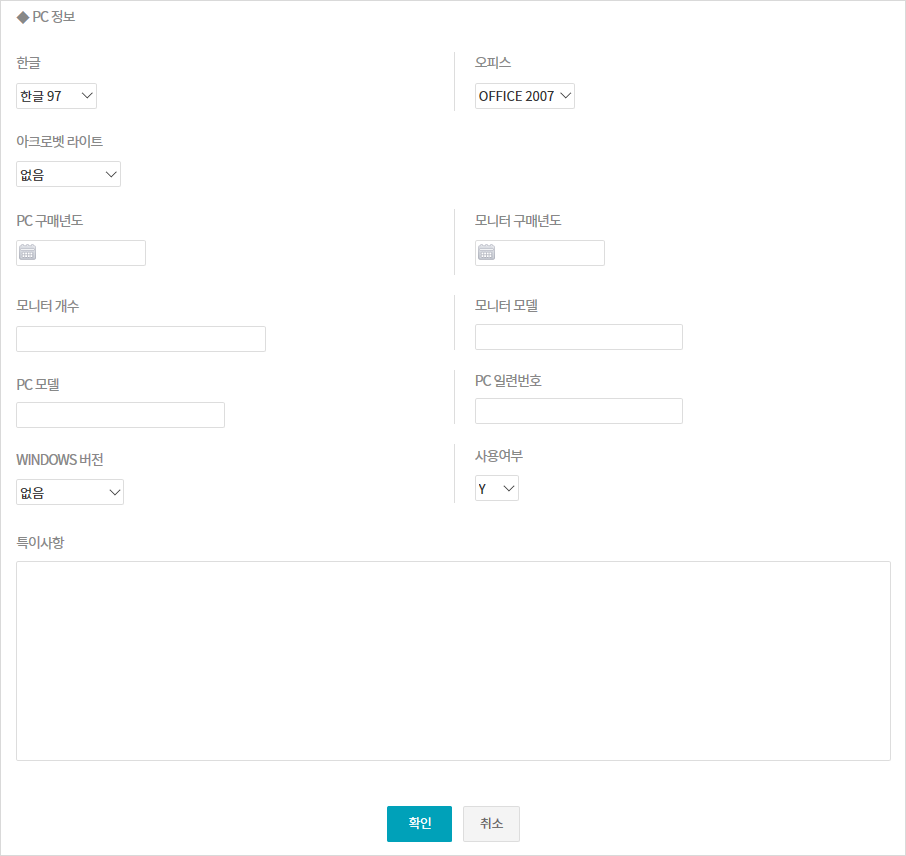Select the PC 일련번호 input box
The width and height of the screenshot is (906, 856).
tap(579, 411)
